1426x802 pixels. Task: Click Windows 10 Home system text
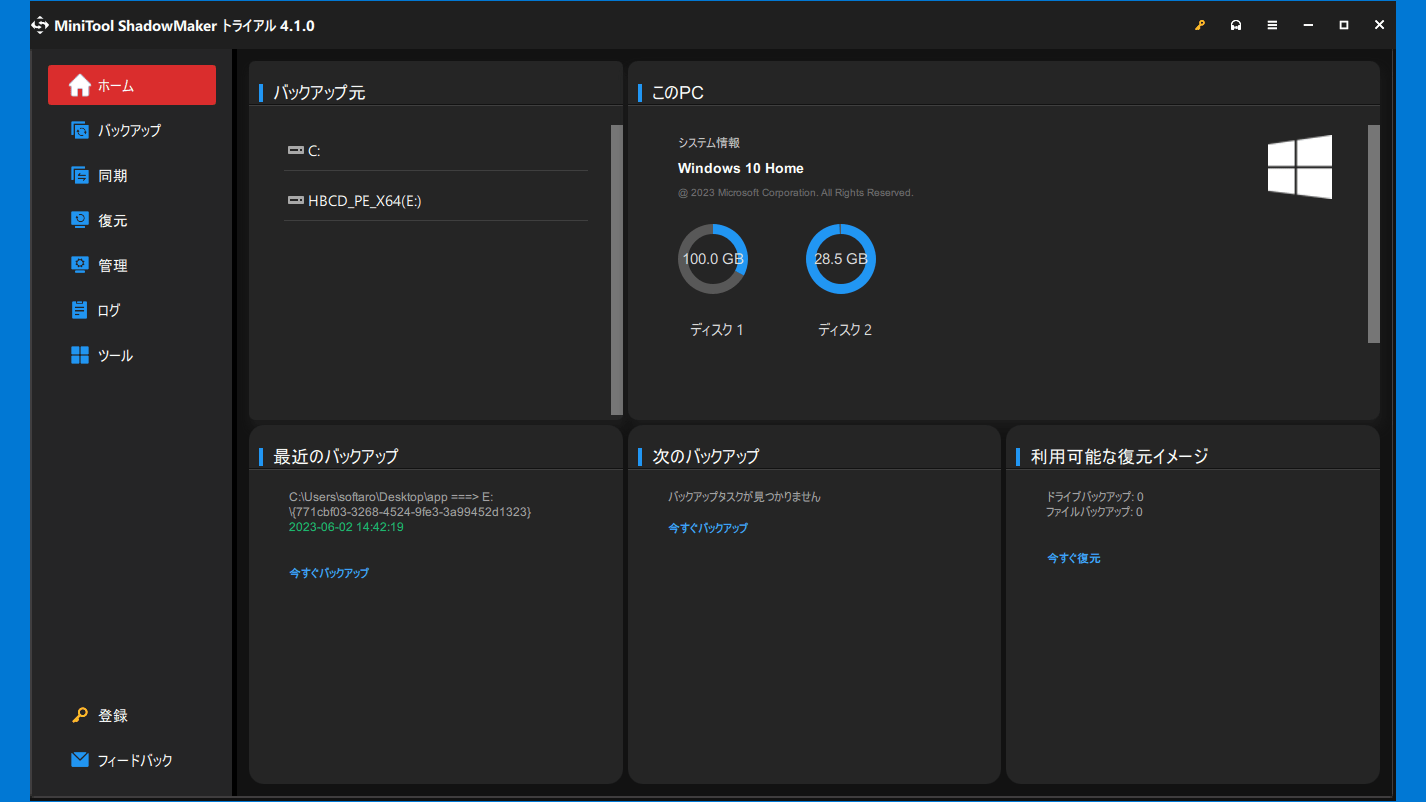741,168
